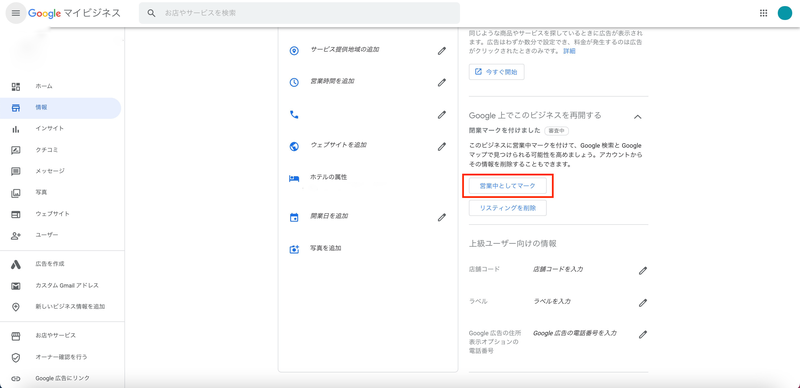800x388 pixels.
Task: Click the 写真 image icon in sidebar
Action: click(16, 193)
